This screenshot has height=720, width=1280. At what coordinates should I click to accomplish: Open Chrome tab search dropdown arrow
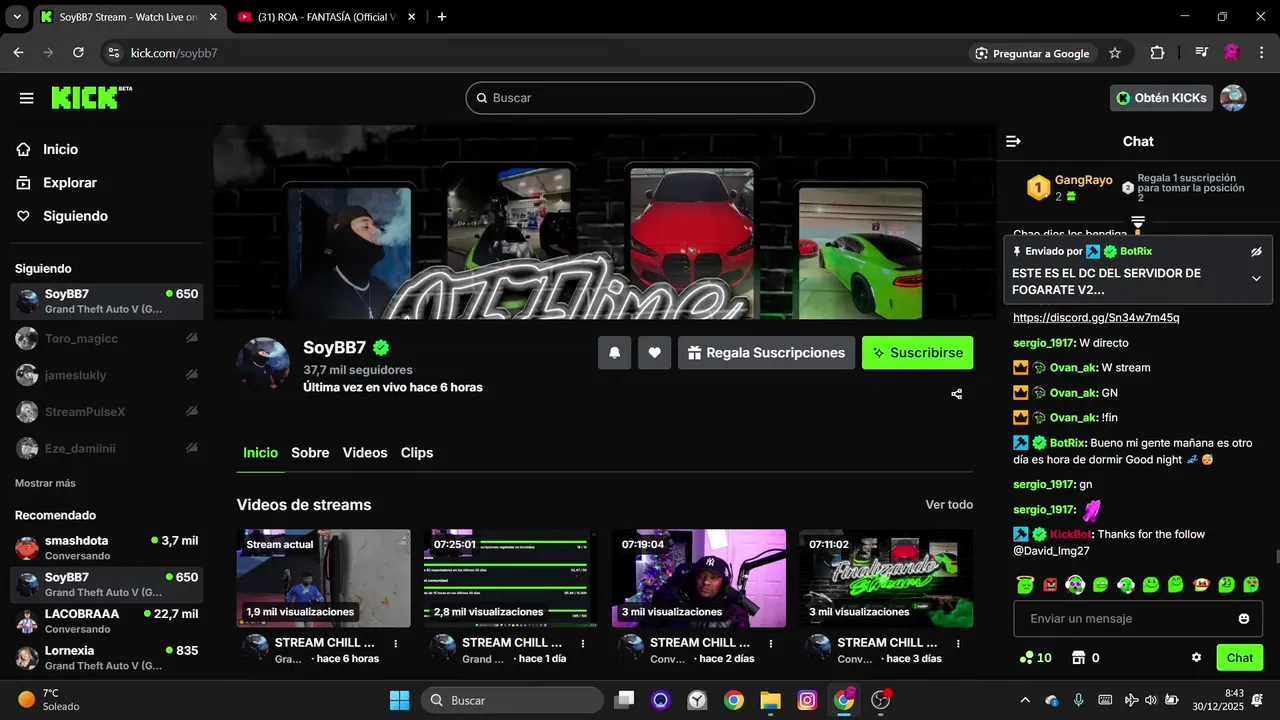pyautogui.click(x=17, y=17)
